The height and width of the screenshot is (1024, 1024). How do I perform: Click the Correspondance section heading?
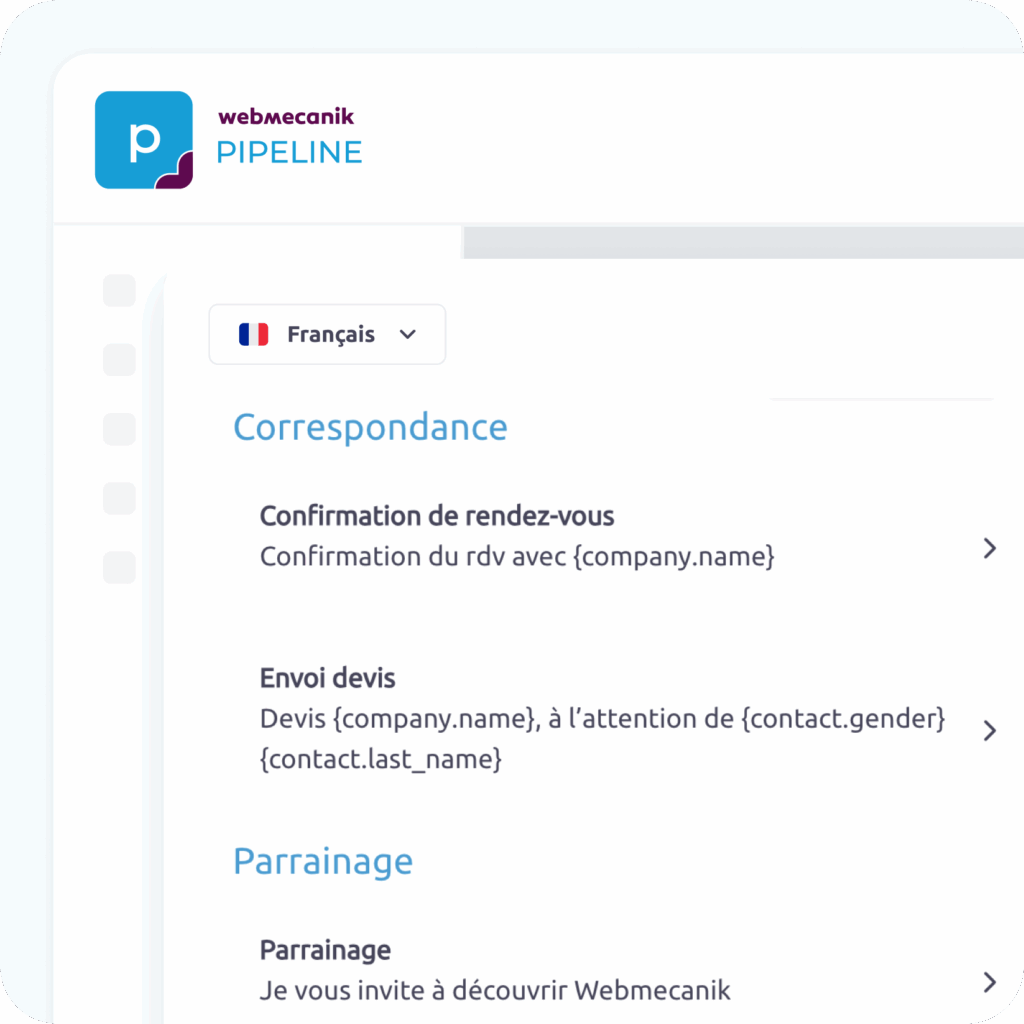pos(370,427)
